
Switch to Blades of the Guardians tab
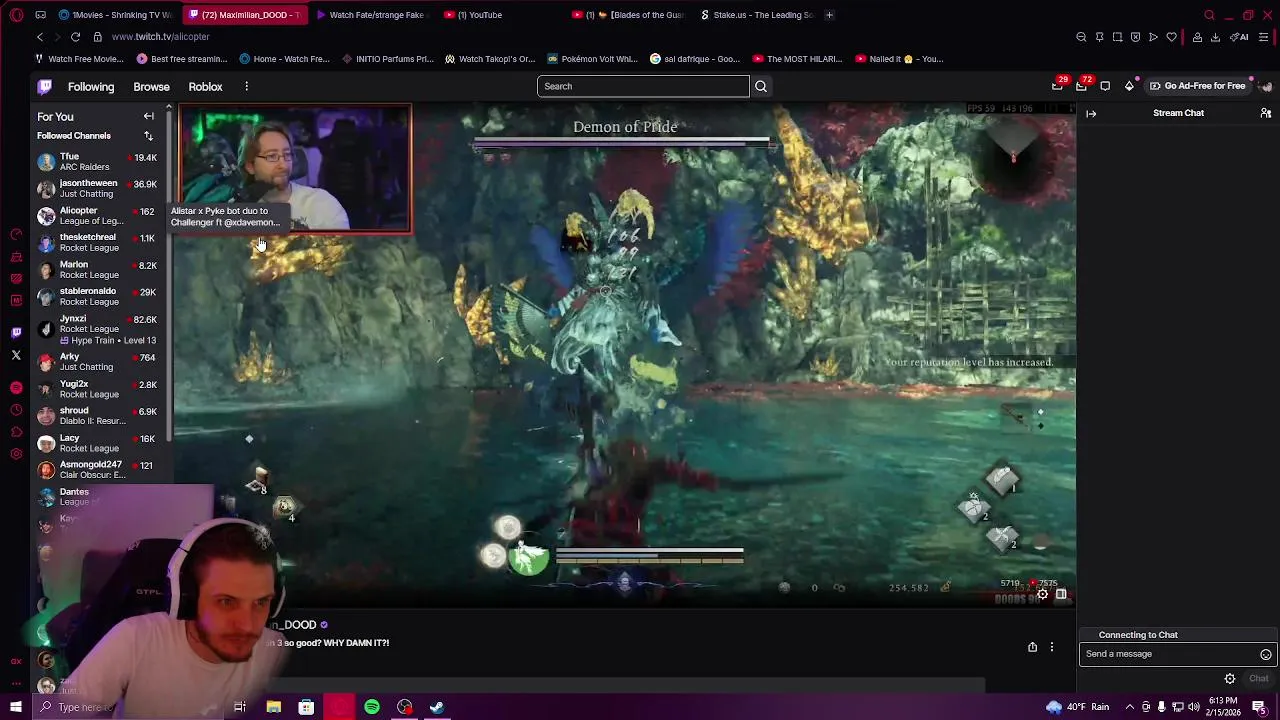[x=628, y=15]
